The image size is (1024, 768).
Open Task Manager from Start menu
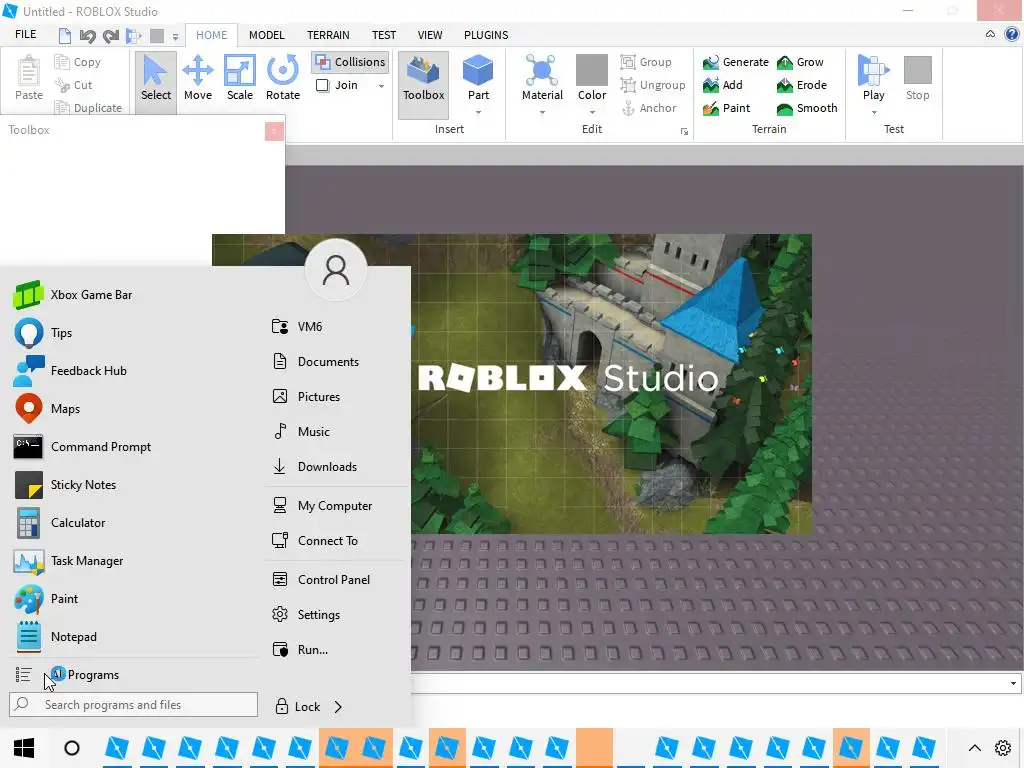tap(69, 560)
